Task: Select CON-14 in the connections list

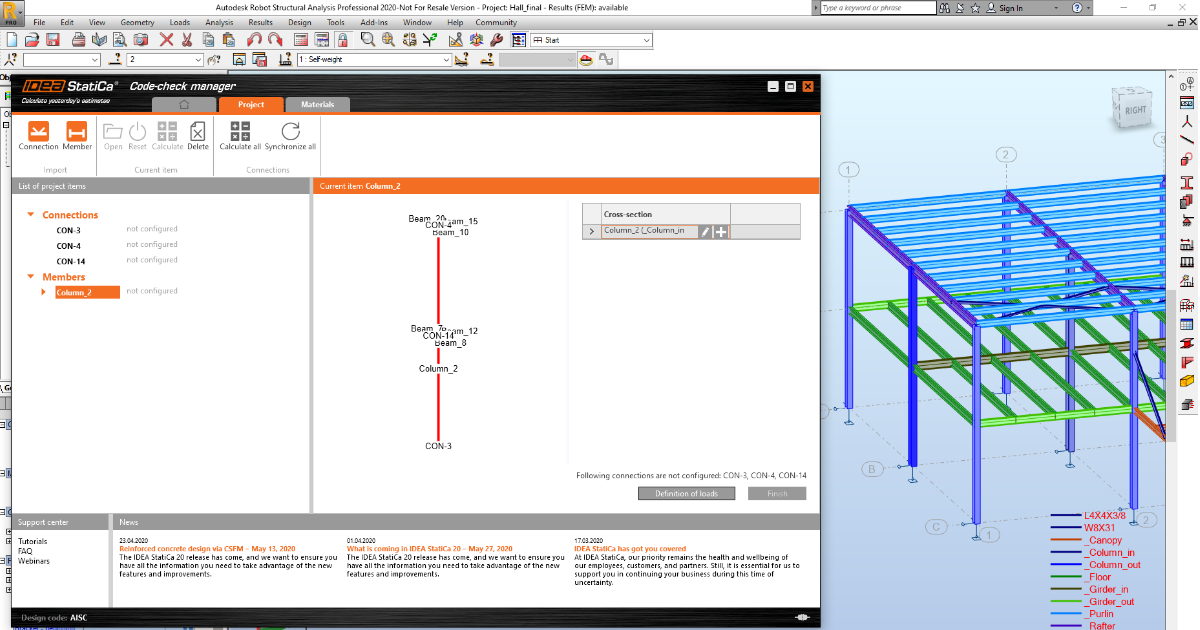Action: pos(70,261)
